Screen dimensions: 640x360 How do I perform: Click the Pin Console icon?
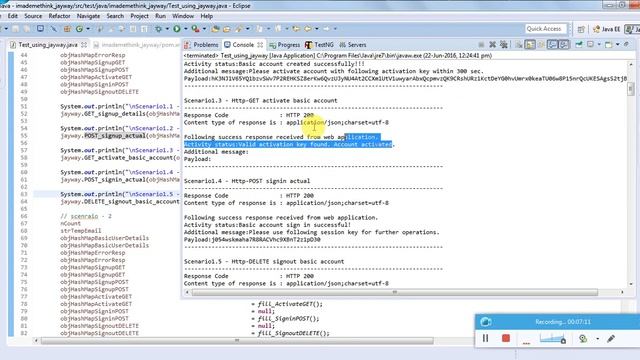(x=578, y=44)
